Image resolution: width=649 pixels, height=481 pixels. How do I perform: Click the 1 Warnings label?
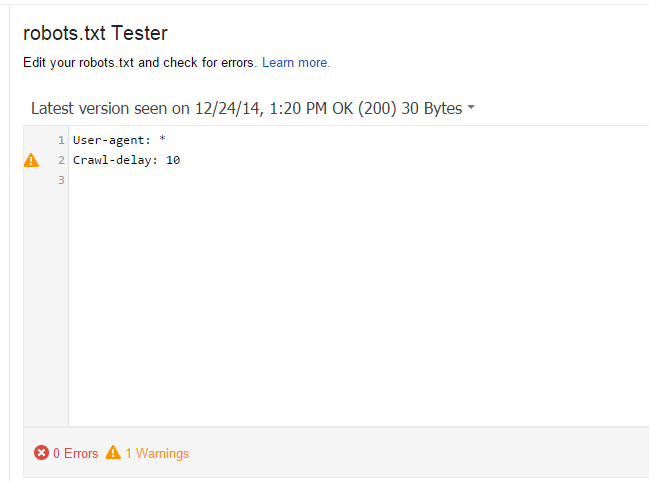pyautogui.click(x=157, y=453)
